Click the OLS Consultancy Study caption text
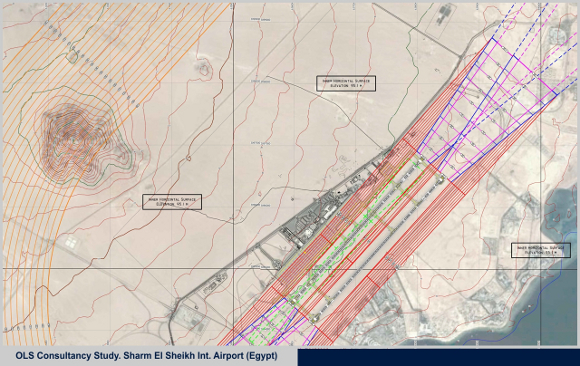This screenshot has height=366, width=580. pos(146,356)
